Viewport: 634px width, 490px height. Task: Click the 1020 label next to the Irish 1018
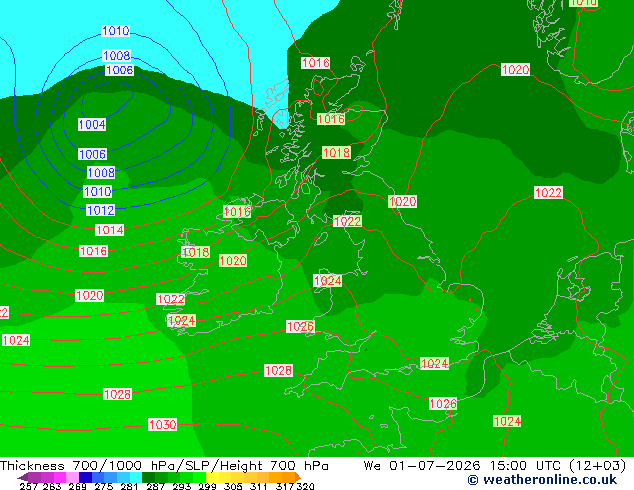[x=233, y=260]
